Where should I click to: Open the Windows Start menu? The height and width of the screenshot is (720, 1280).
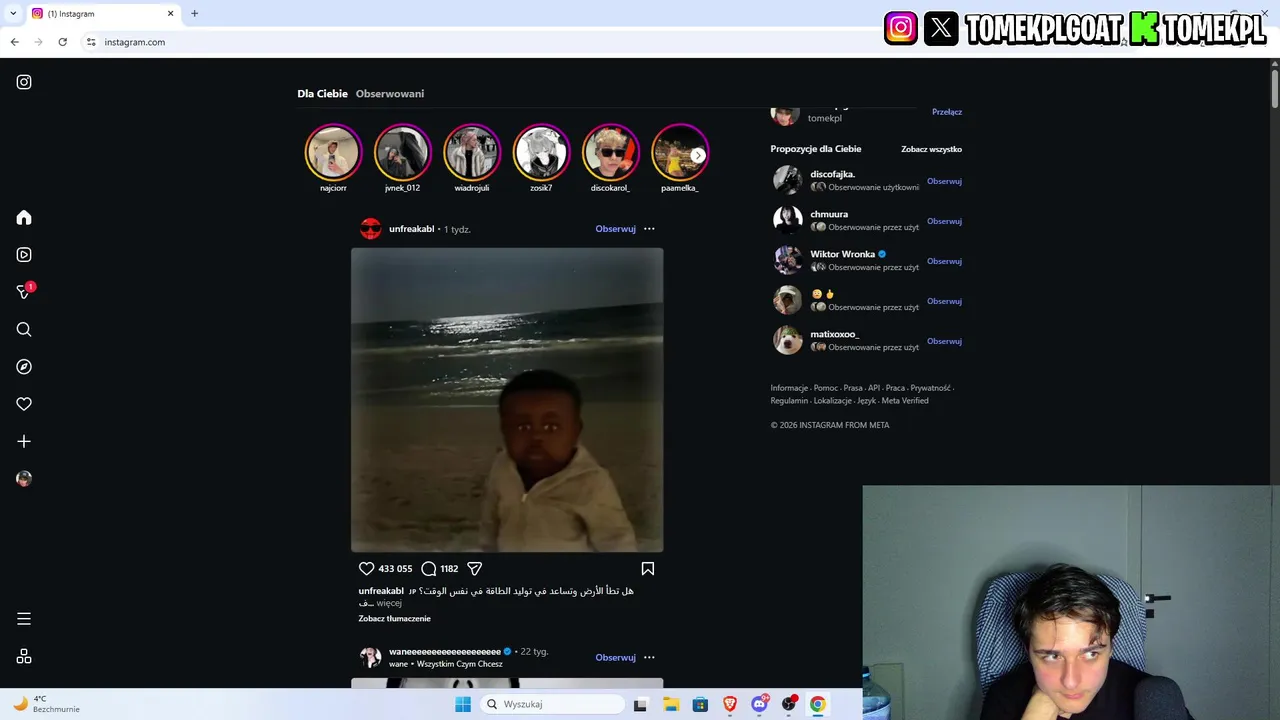click(463, 704)
